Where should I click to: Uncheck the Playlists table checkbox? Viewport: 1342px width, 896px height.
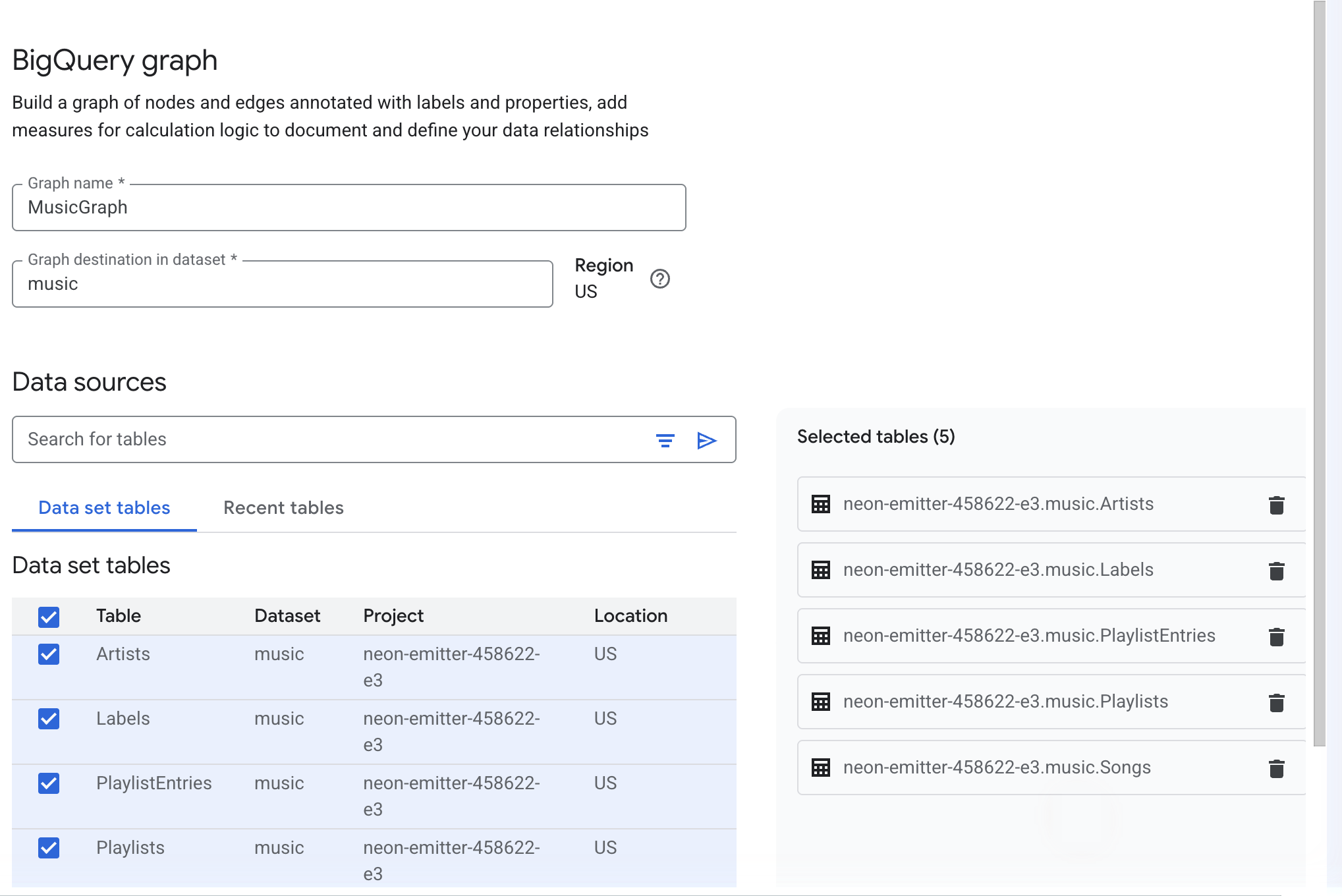[x=49, y=848]
